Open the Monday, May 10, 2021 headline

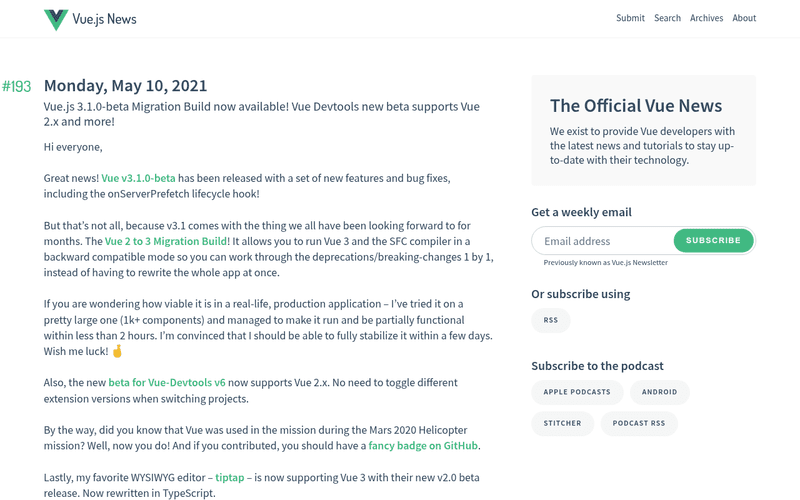pos(126,85)
